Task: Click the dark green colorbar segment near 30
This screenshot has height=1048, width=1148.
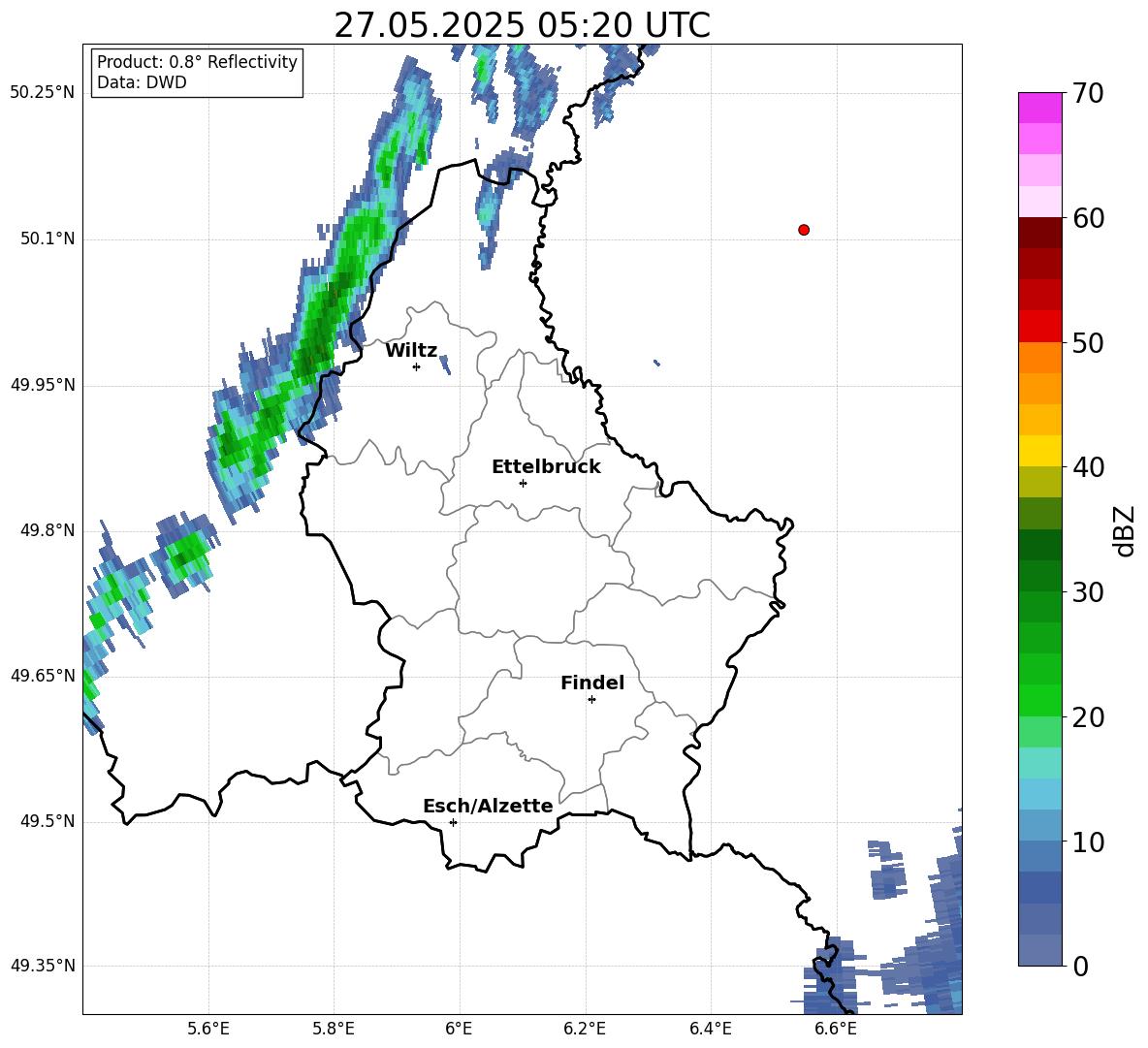Action: pos(1039,575)
